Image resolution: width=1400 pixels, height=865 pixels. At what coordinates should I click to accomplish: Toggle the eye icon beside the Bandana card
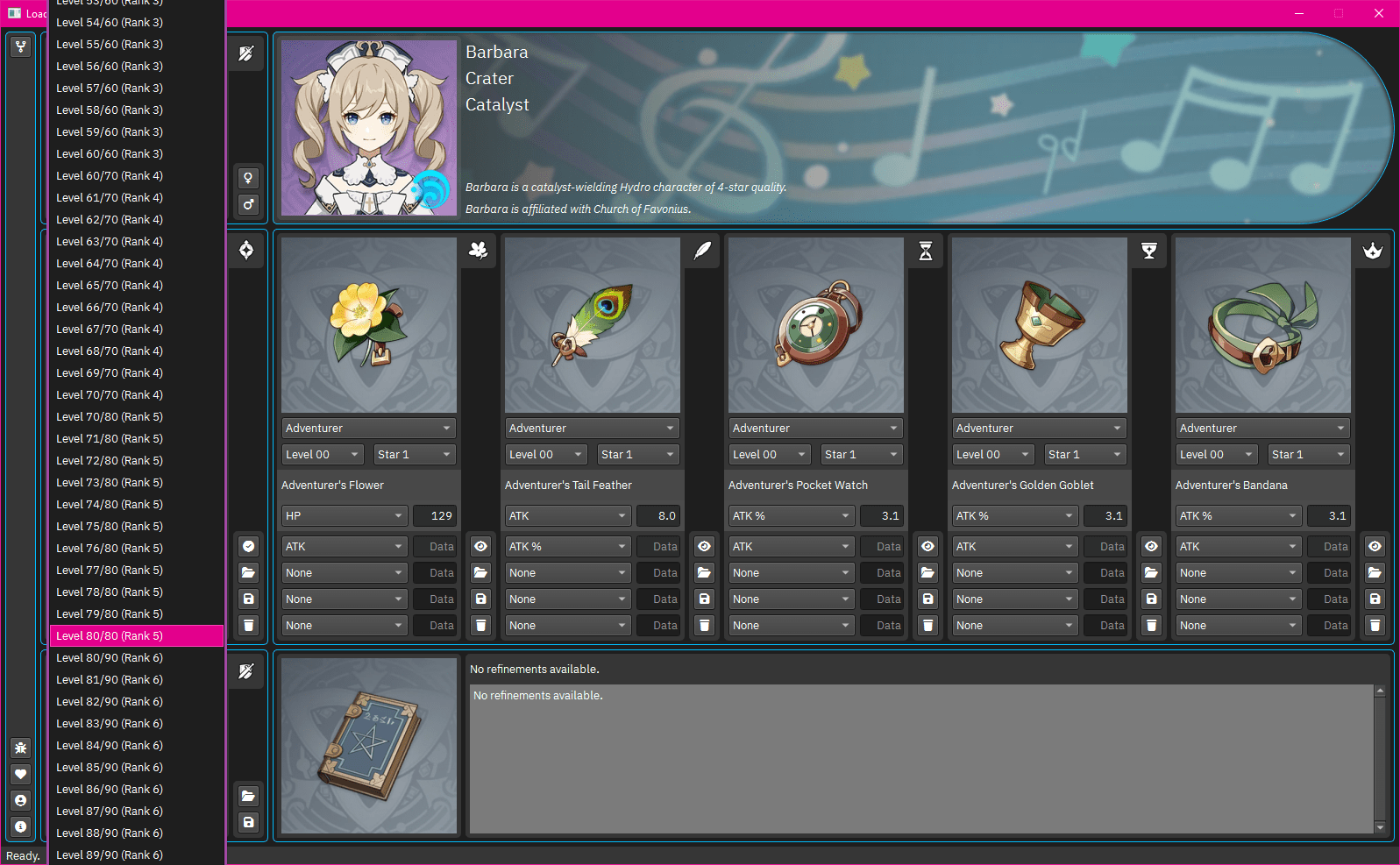1152,546
